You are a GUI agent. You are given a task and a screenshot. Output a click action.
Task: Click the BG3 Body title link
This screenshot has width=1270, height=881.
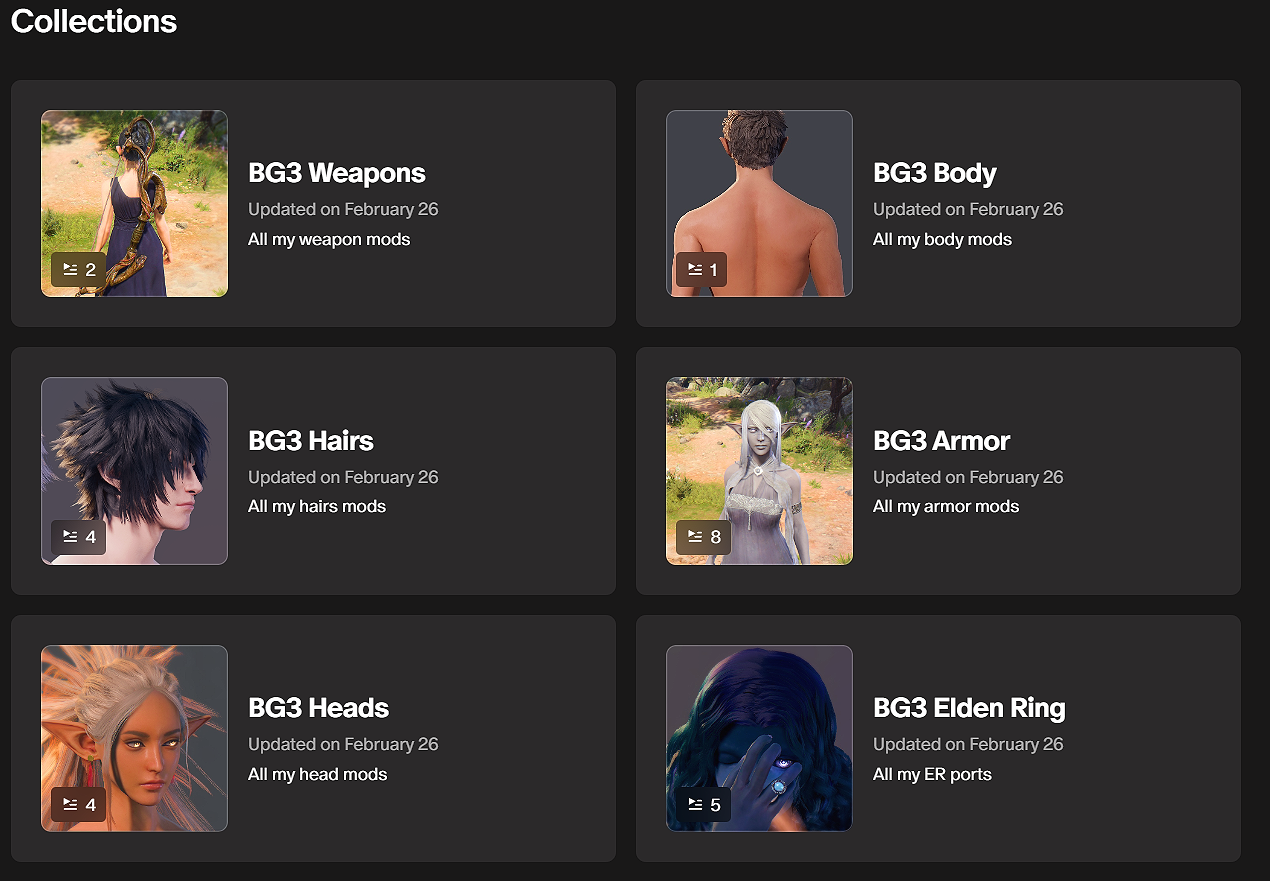click(x=935, y=173)
